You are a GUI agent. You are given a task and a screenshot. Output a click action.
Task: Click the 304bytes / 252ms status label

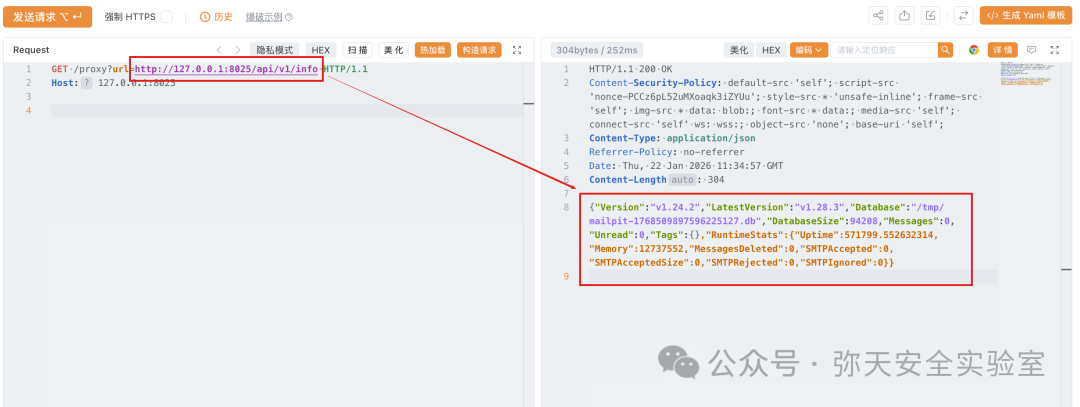[596, 50]
